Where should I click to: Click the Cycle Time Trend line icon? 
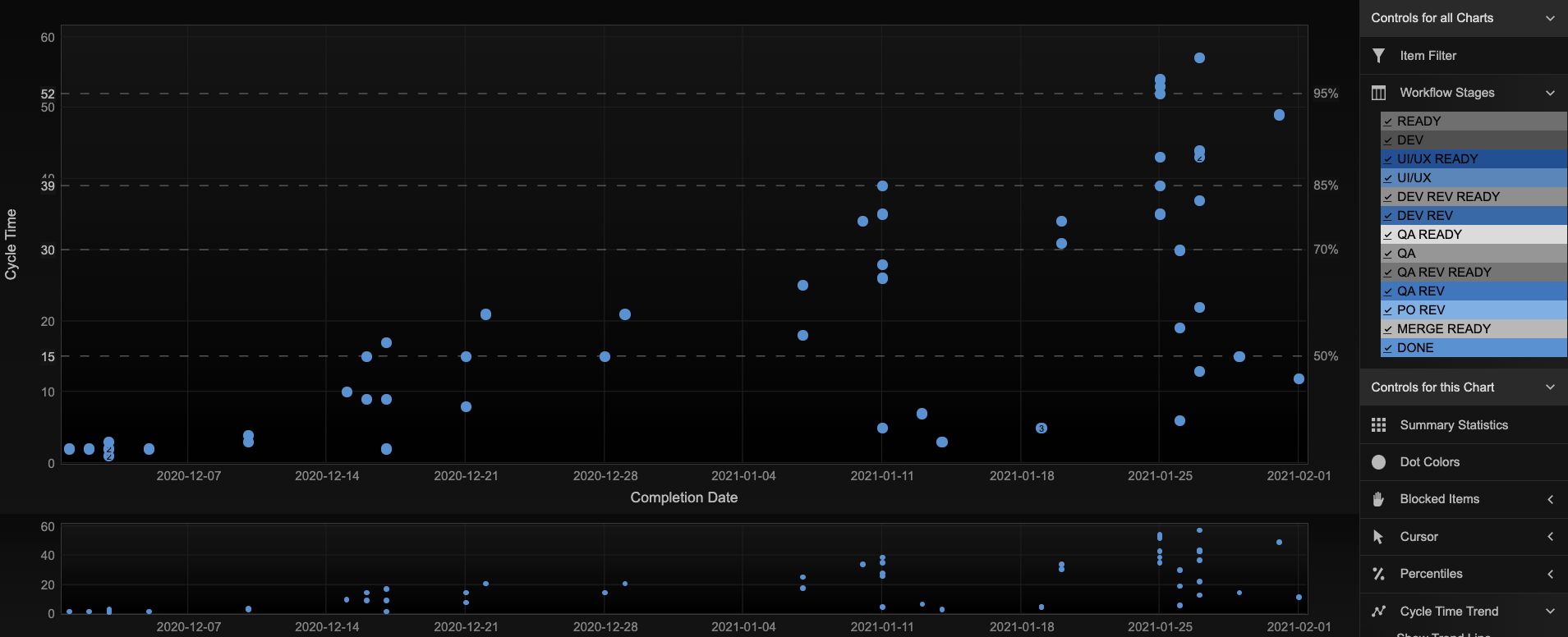[x=1378, y=612]
